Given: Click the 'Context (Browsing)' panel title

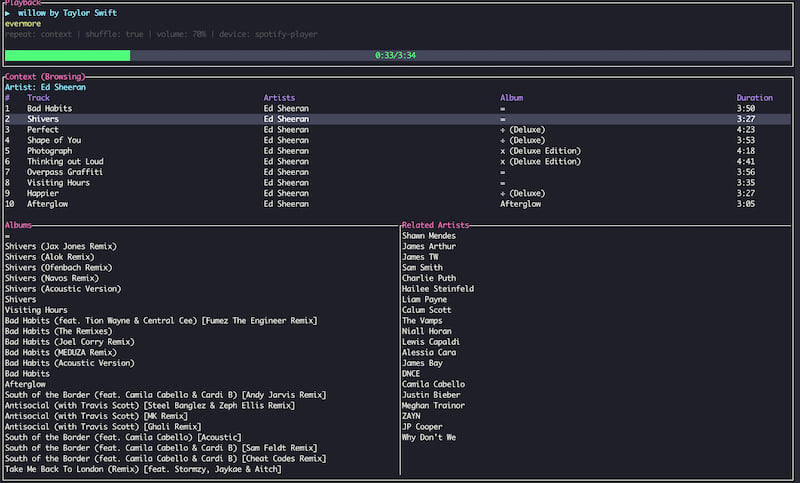Looking at the screenshot, I should click(45, 77).
